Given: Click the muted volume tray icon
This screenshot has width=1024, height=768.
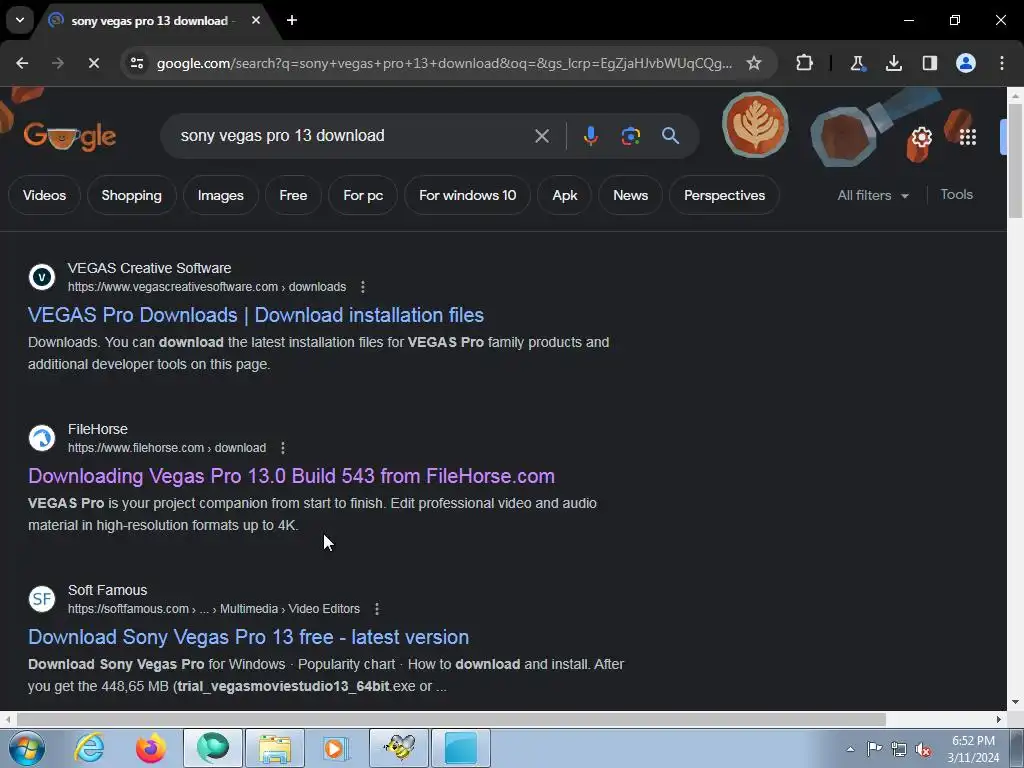Looking at the screenshot, I should point(923,749).
